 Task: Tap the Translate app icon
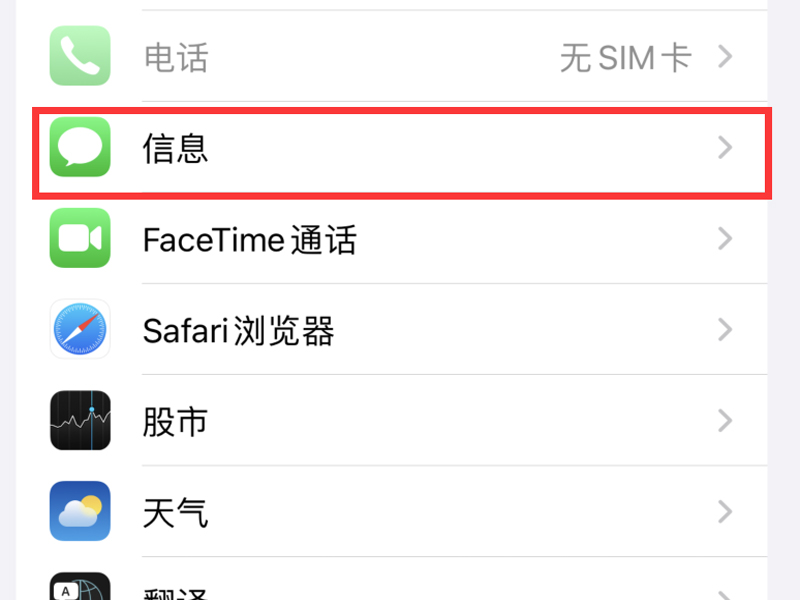coord(80,588)
